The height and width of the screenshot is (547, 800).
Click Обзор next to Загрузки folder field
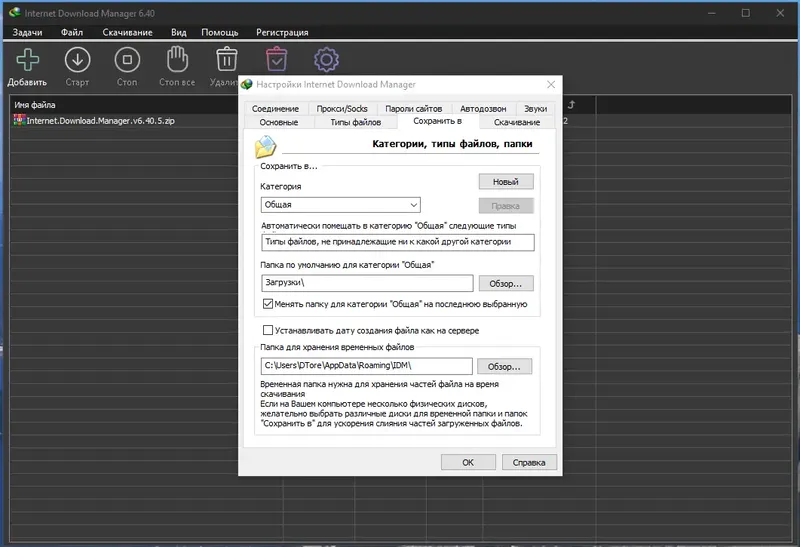[x=506, y=283]
